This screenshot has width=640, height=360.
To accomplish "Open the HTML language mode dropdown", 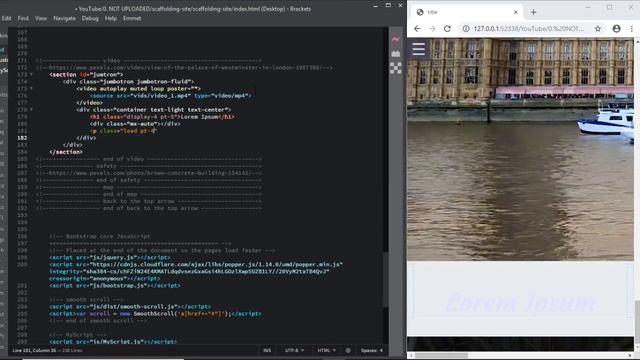I will click(327, 350).
